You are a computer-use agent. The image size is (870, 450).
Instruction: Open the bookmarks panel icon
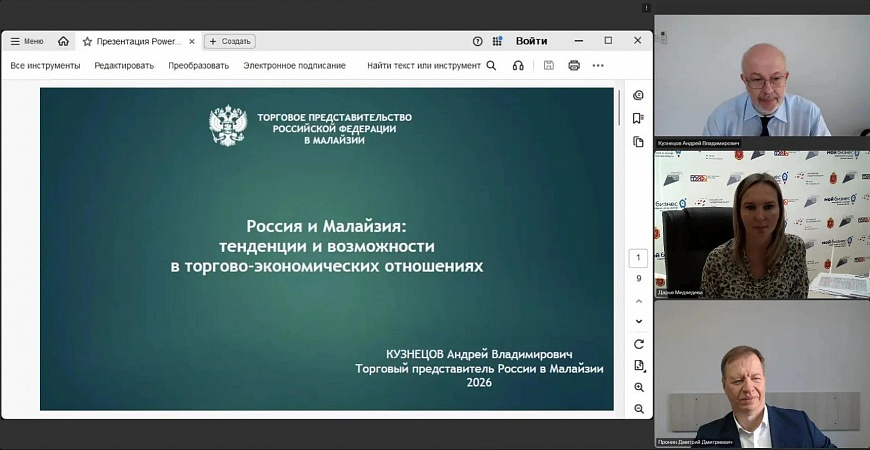tap(639, 118)
